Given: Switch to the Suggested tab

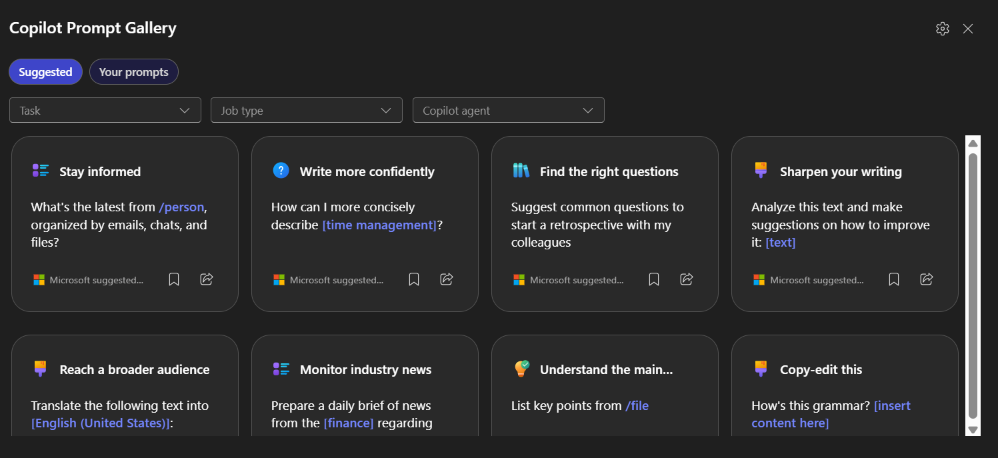Looking at the screenshot, I should click(x=46, y=72).
